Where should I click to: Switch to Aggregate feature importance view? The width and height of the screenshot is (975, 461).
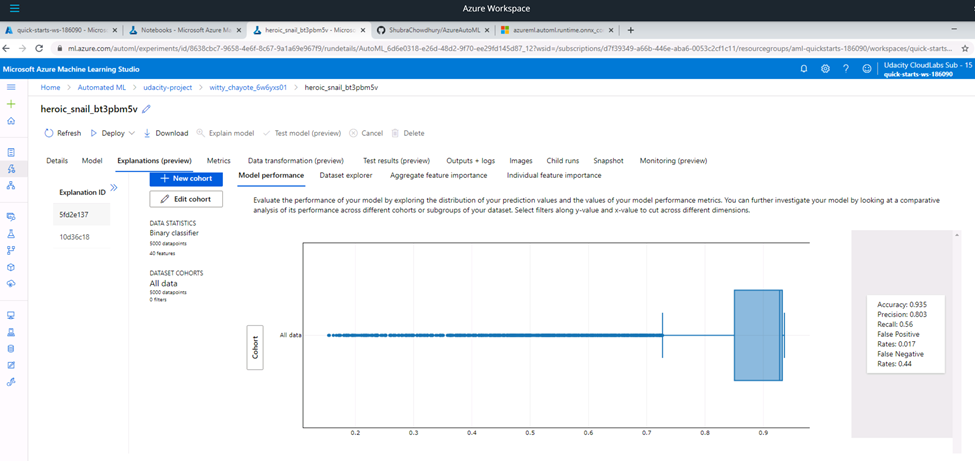click(x=438, y=175)
